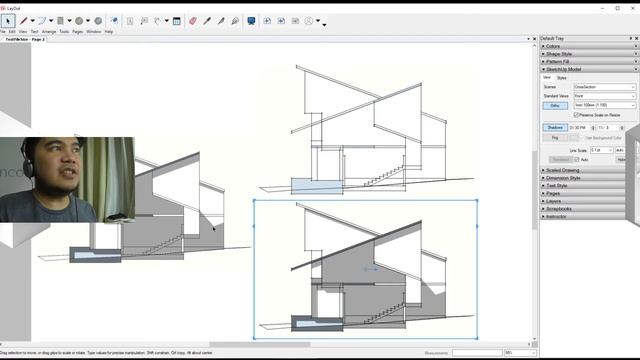640x360 pixels.
Task: Open toolbar options overflow arrow
Action: 324,25
